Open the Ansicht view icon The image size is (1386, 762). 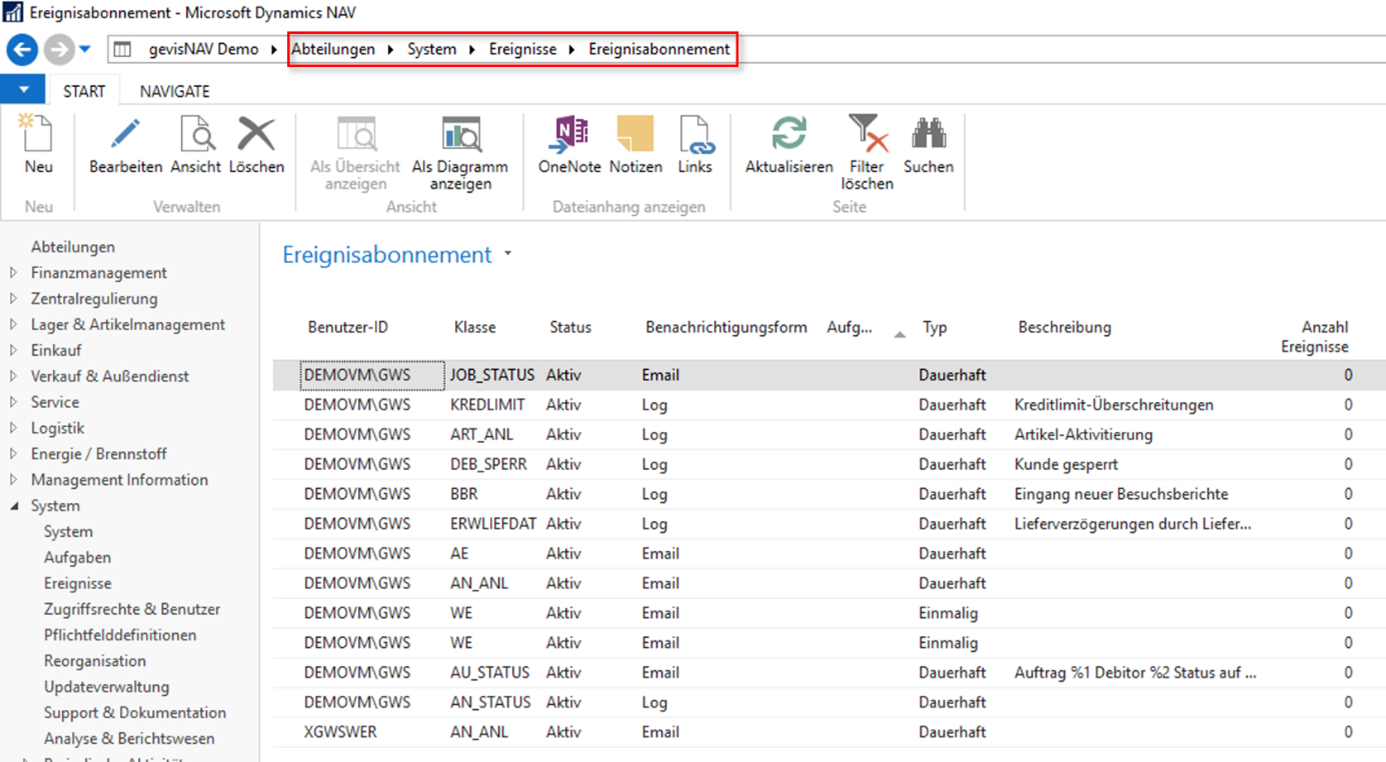pyautogui.click(x=196, y=135)
